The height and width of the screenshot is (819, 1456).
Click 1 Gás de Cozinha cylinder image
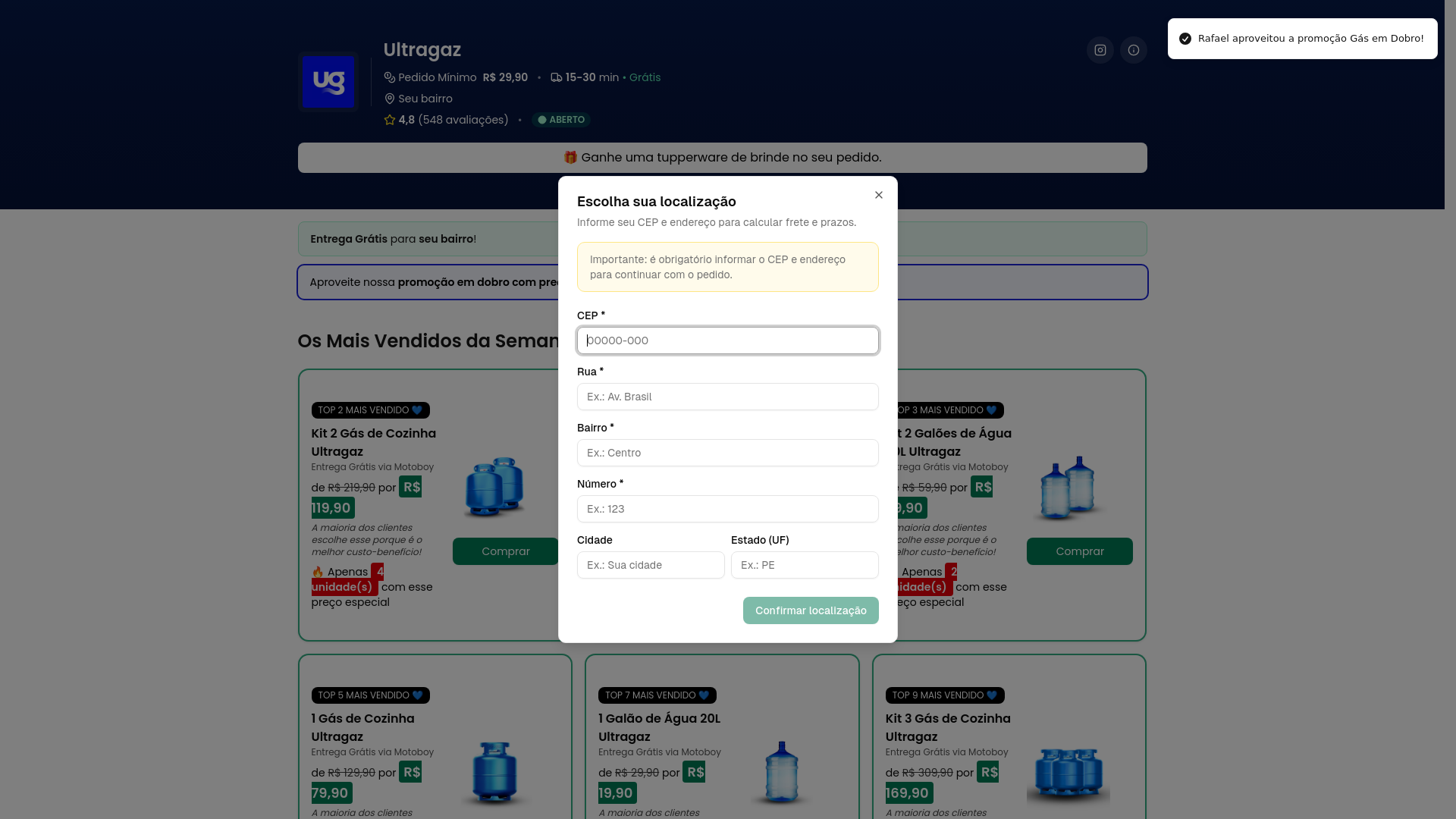[x=494, y=772]
